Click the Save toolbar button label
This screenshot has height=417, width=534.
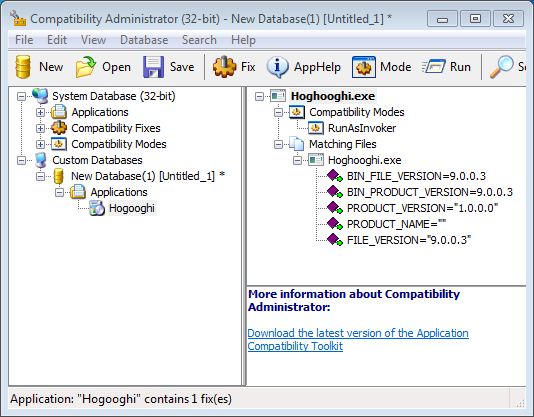(182, 67)
